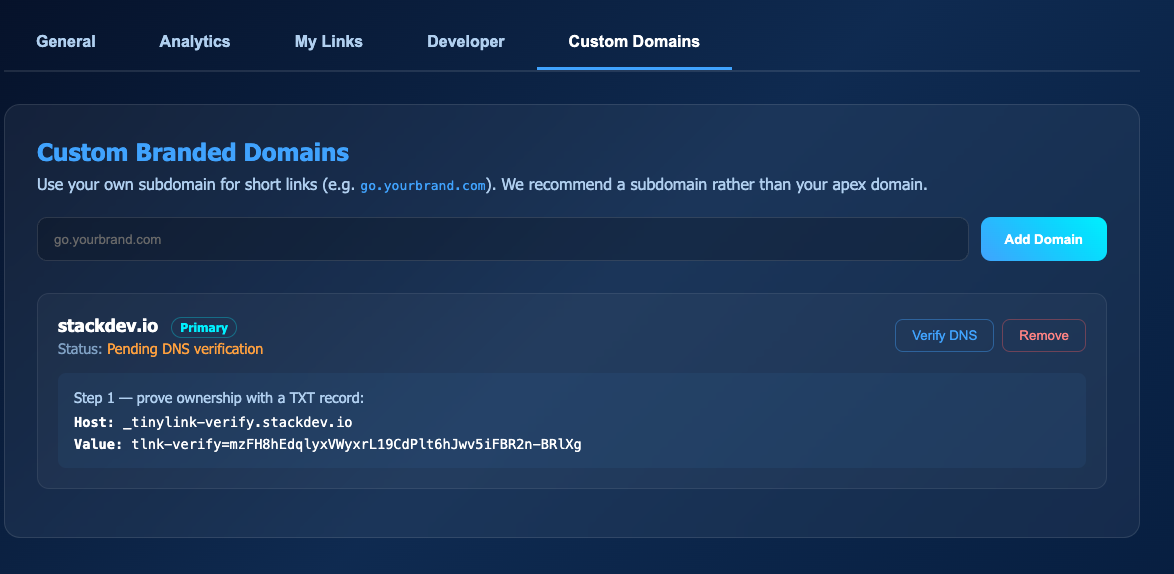The width and height of the screenshot is (1174, 574).
Task: Click the Custom Branded Domains heading
Action: point(193,153)
